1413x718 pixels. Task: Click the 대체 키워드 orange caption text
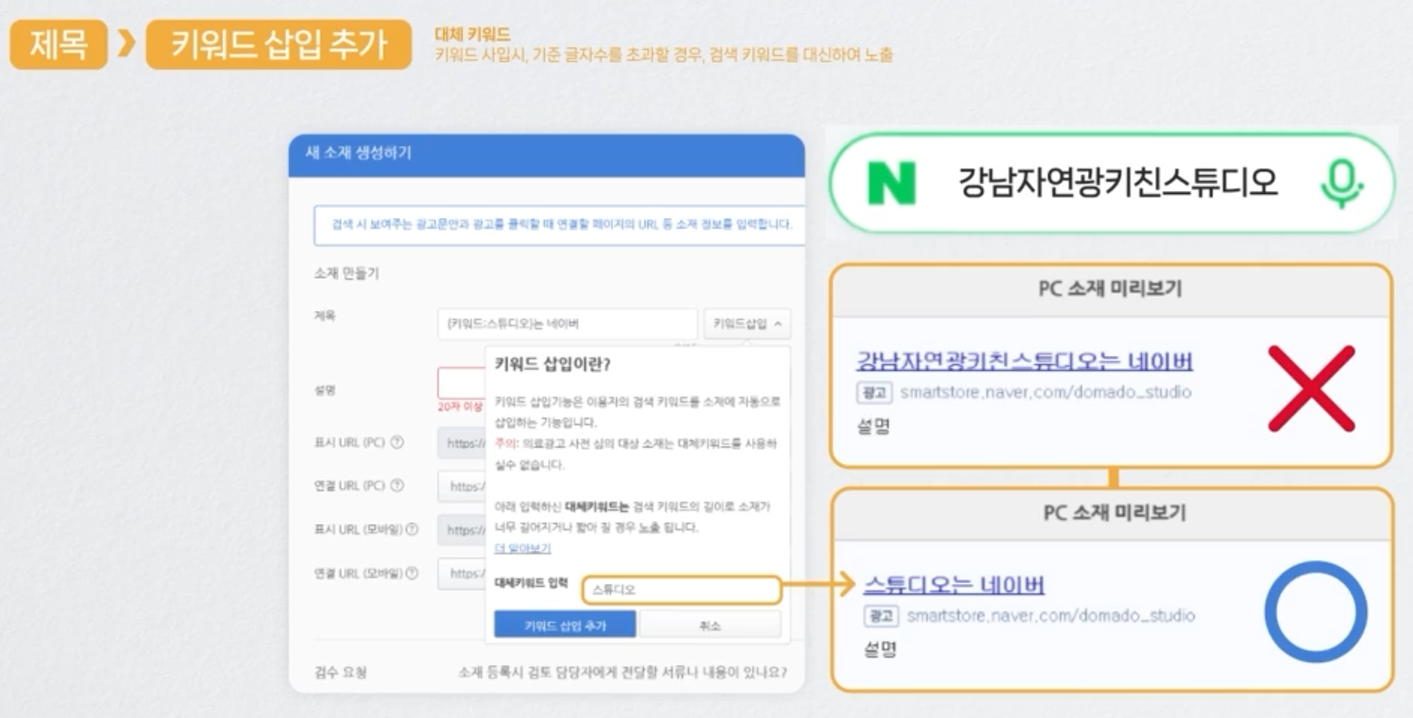point(472,35)
